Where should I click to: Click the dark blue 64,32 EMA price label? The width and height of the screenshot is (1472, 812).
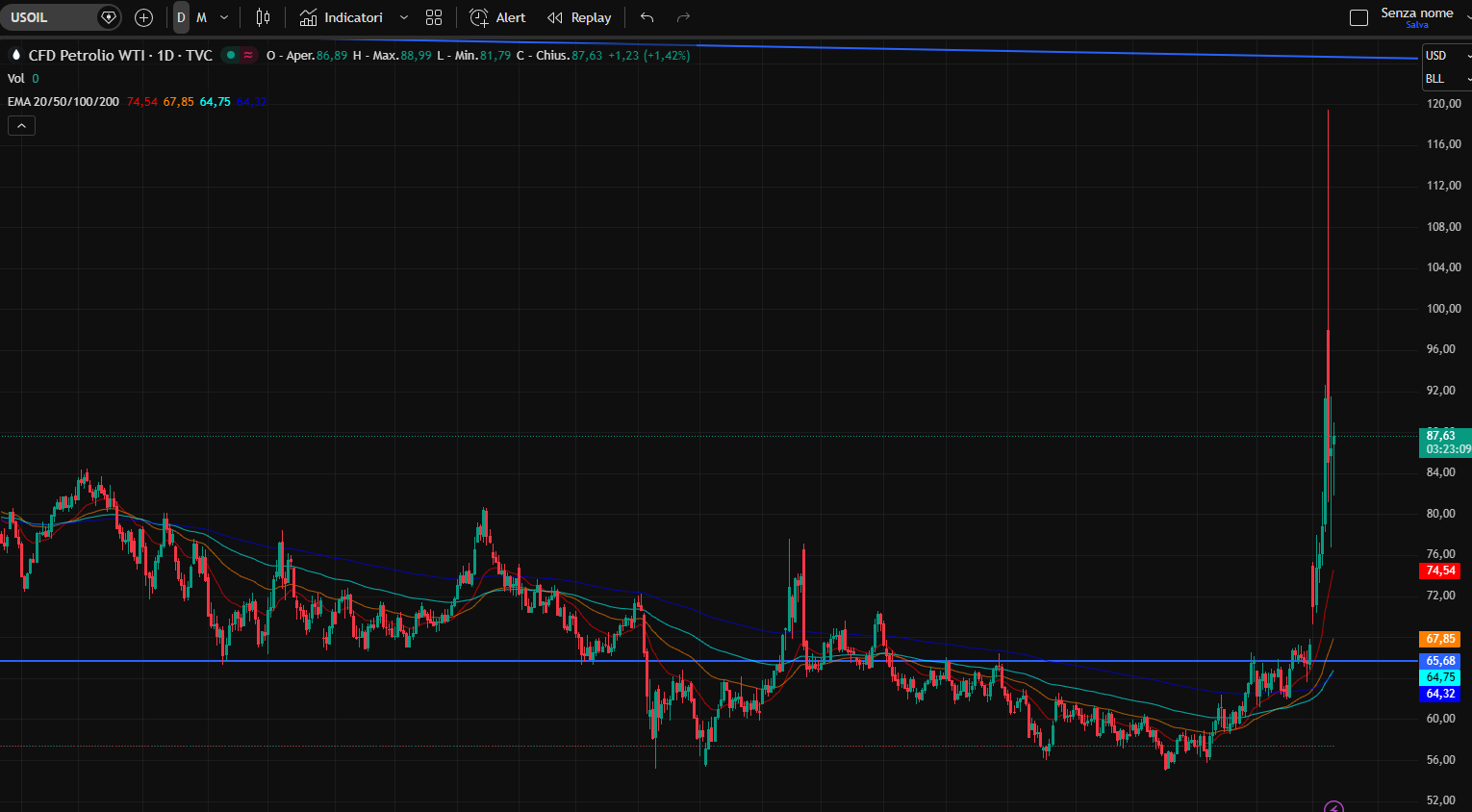(1440, 694)
